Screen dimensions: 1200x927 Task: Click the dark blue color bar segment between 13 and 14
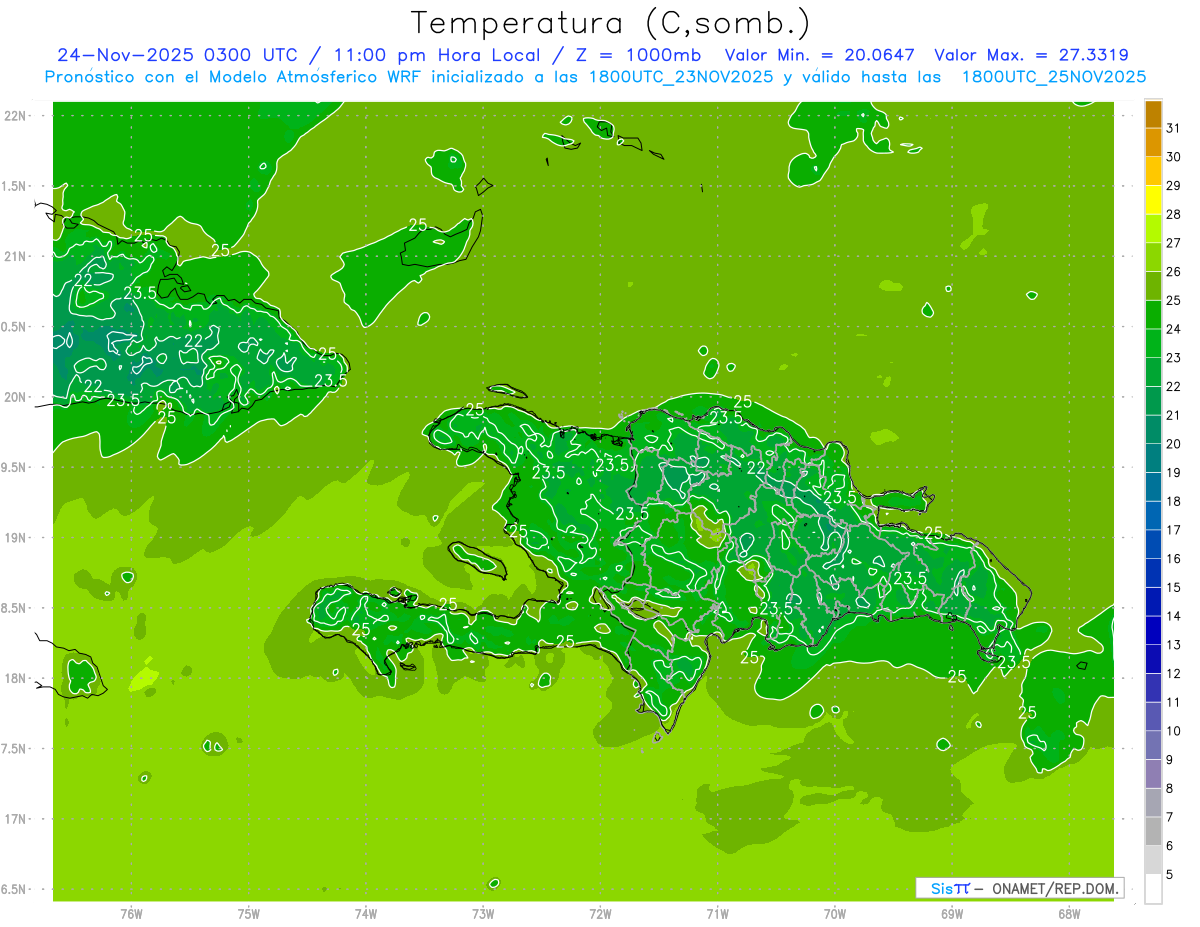point(1153,631)
